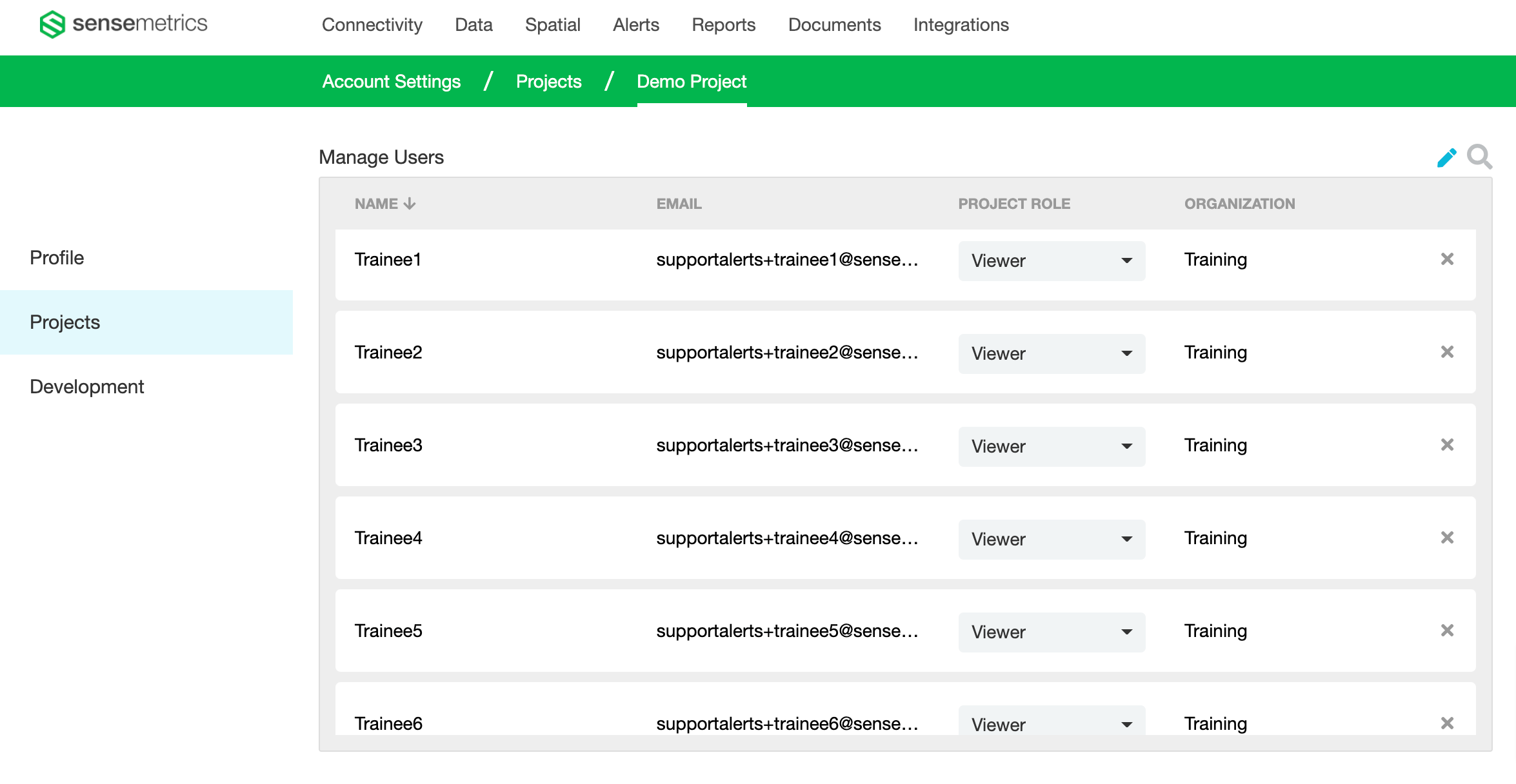Click the supportalerts+trainee4 email
The width and height of the screenshot is (1516, 784).
[787, 538]
